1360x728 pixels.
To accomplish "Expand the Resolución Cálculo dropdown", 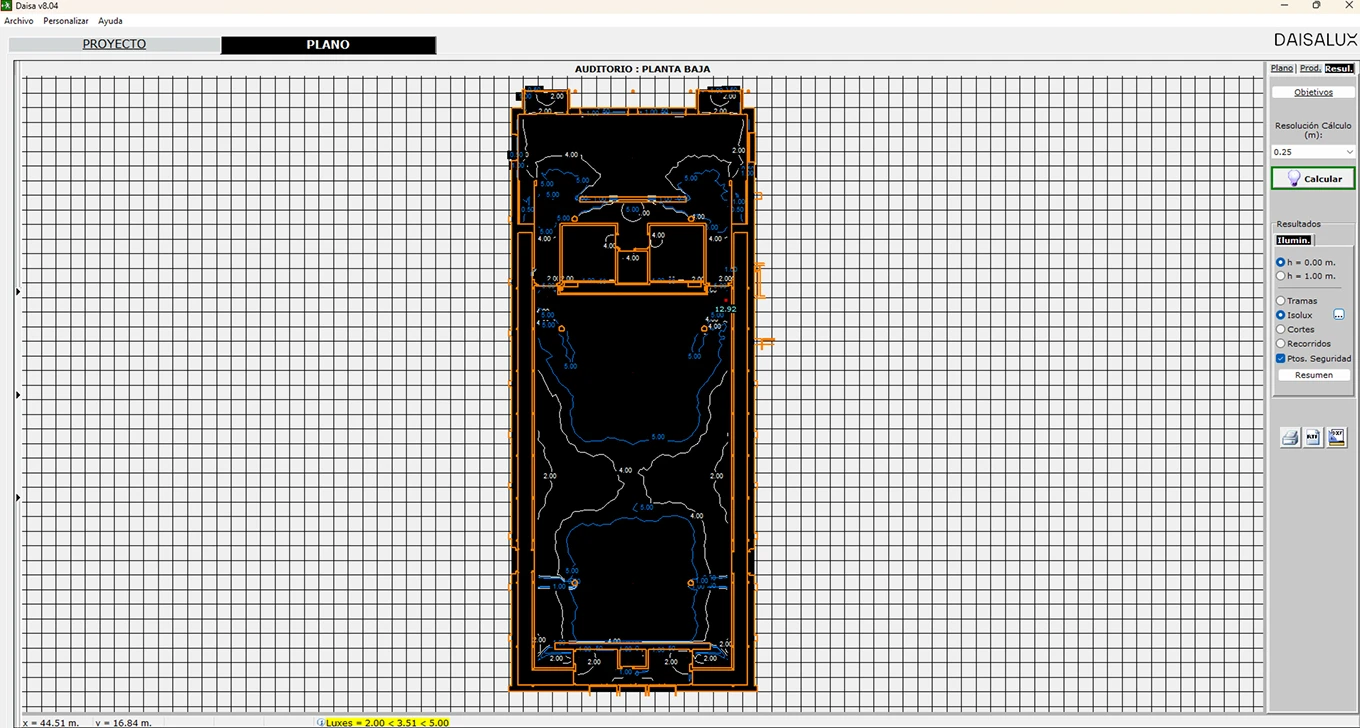I will 1313,152.
